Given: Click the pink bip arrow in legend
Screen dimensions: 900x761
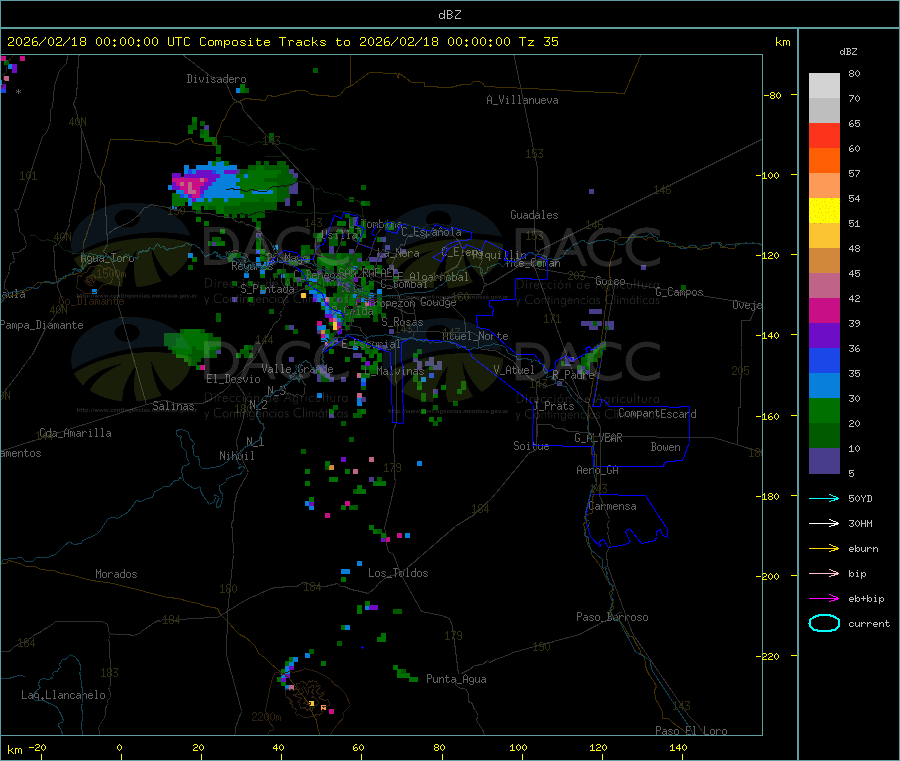Looking at the screenshot, I should 824,573.
